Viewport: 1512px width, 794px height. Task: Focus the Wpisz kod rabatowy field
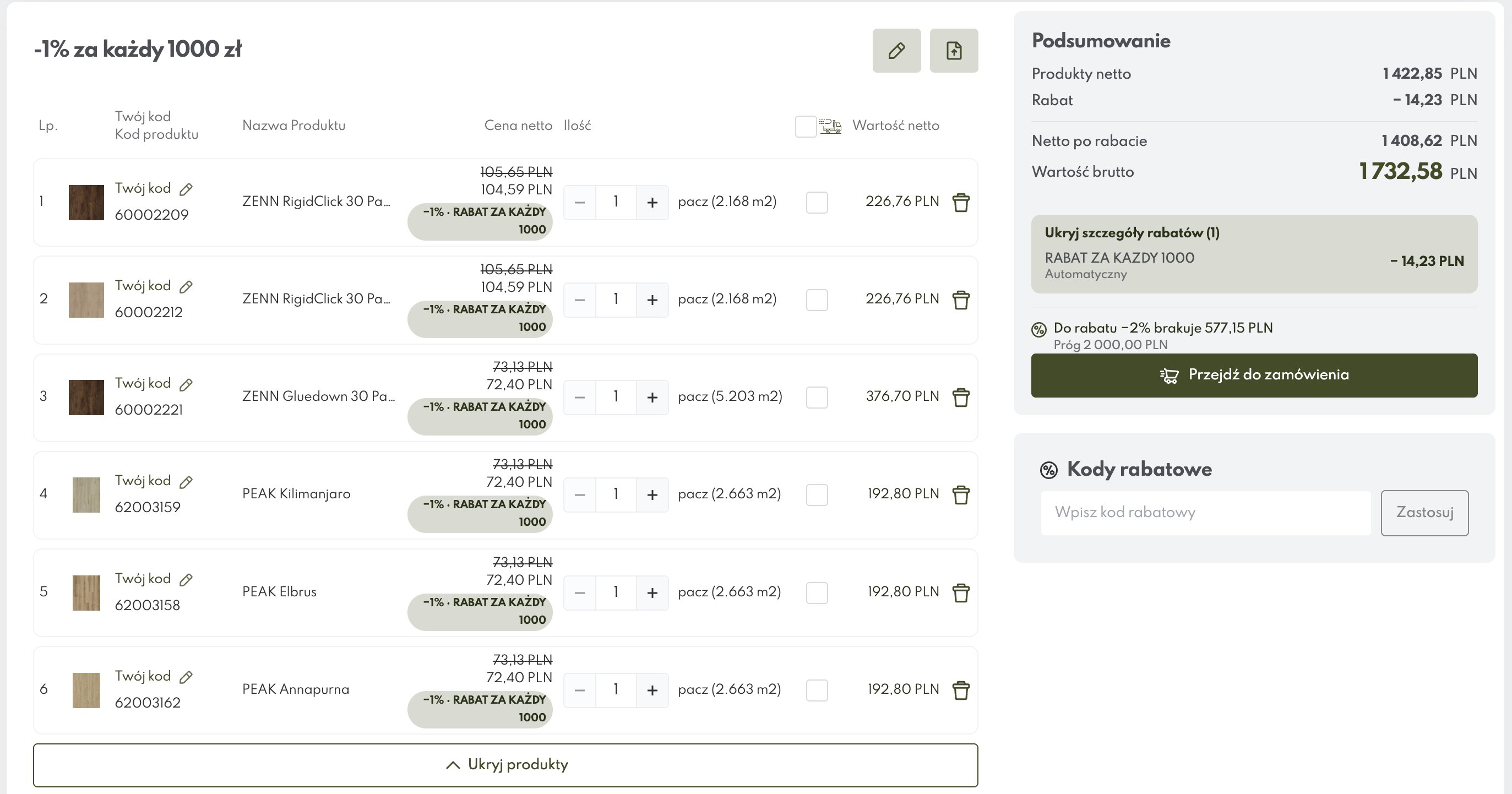(1206, 513)
